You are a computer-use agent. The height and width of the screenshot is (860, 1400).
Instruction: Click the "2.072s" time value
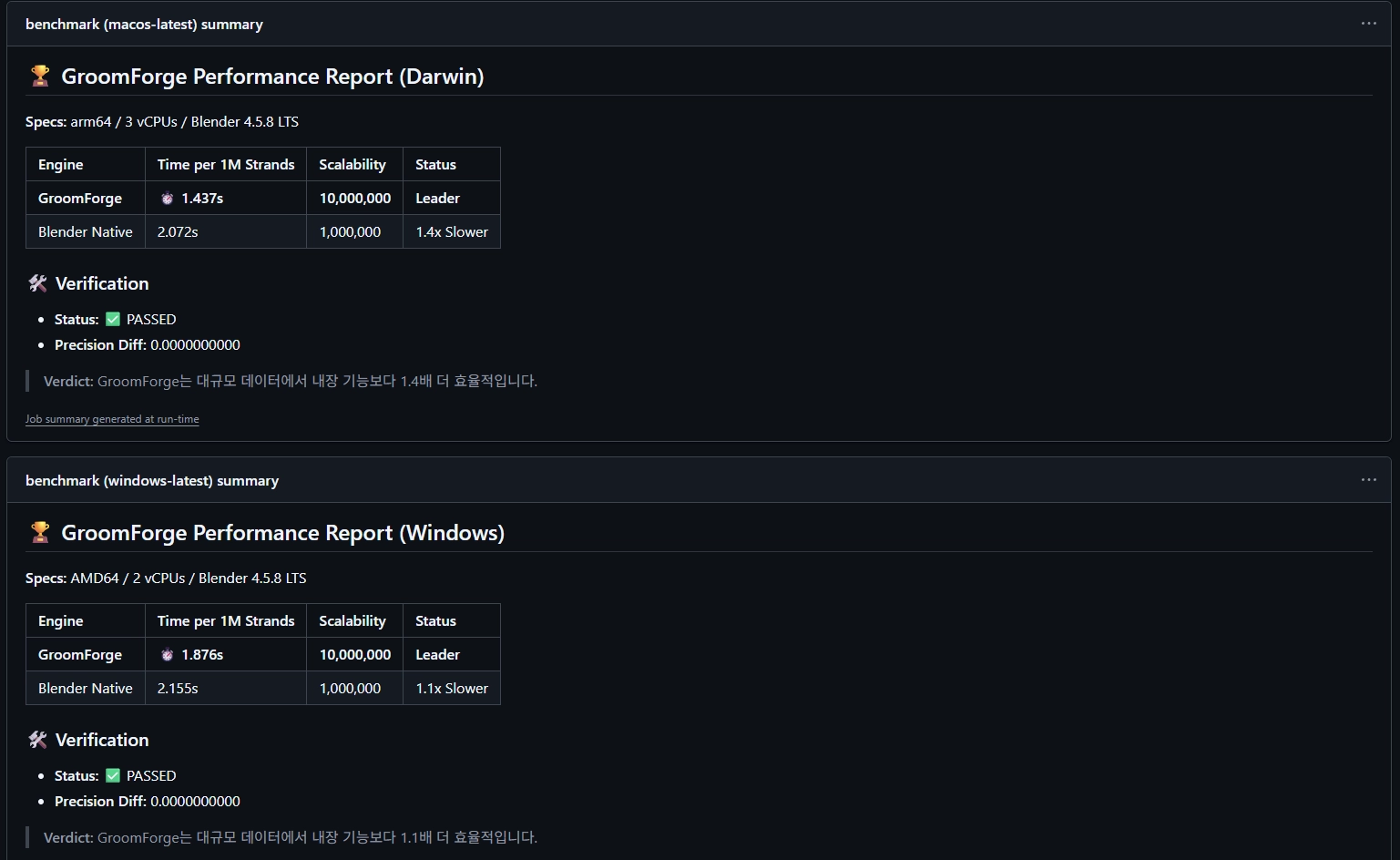[178, 232]
